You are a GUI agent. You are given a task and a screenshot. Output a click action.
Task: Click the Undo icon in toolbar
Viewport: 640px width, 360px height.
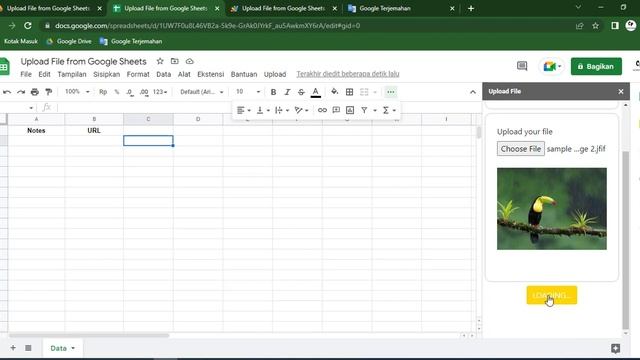pyautogui.click(x=7, y=92)
